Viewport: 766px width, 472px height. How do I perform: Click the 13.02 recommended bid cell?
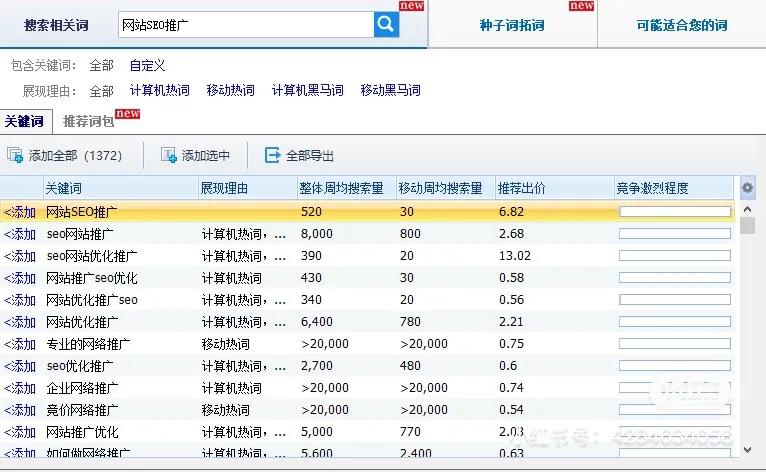click(515, 256)
